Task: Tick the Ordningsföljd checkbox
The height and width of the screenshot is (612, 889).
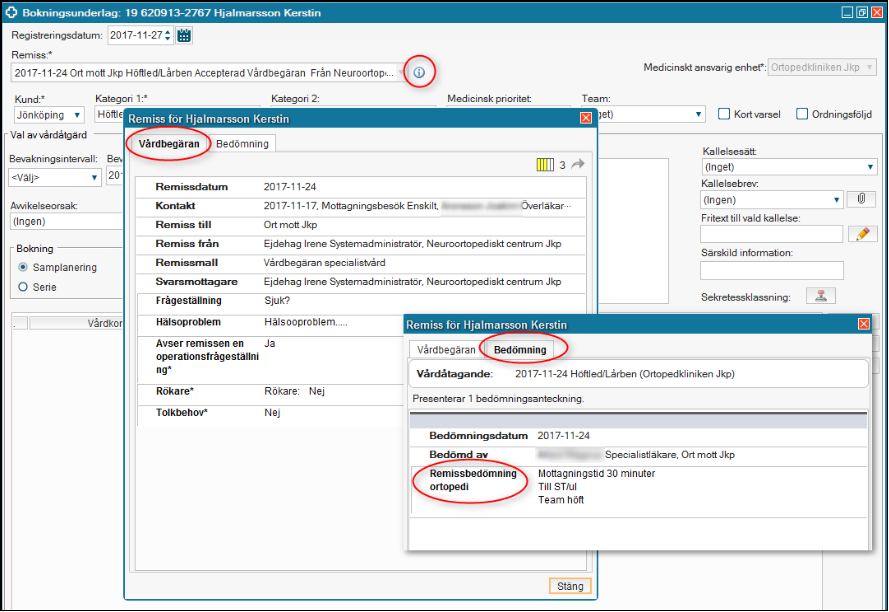Action: pyautogui.click(x=802, y=114)
